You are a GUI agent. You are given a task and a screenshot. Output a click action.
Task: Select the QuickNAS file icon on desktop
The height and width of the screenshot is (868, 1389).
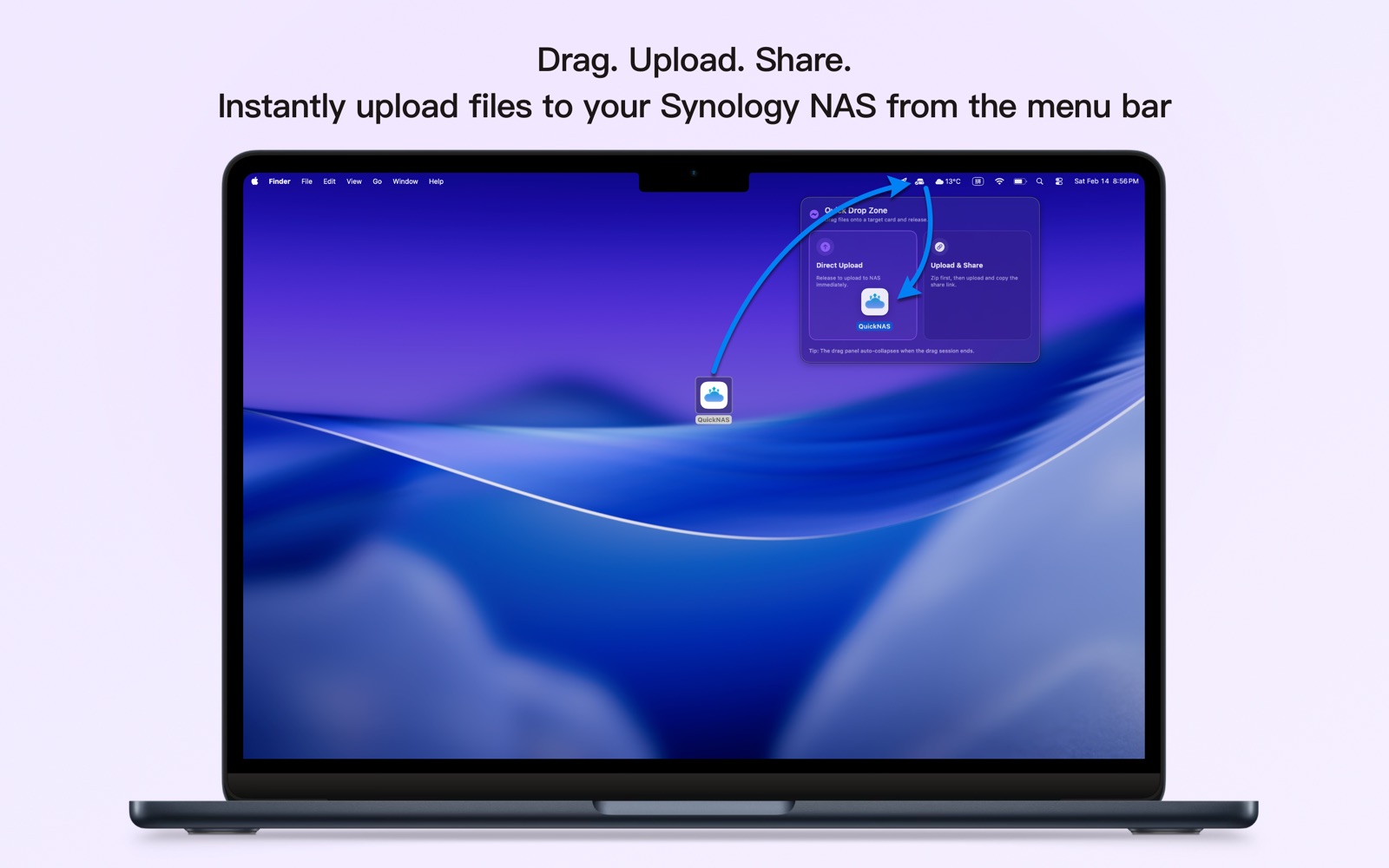[x=714, y=395]
